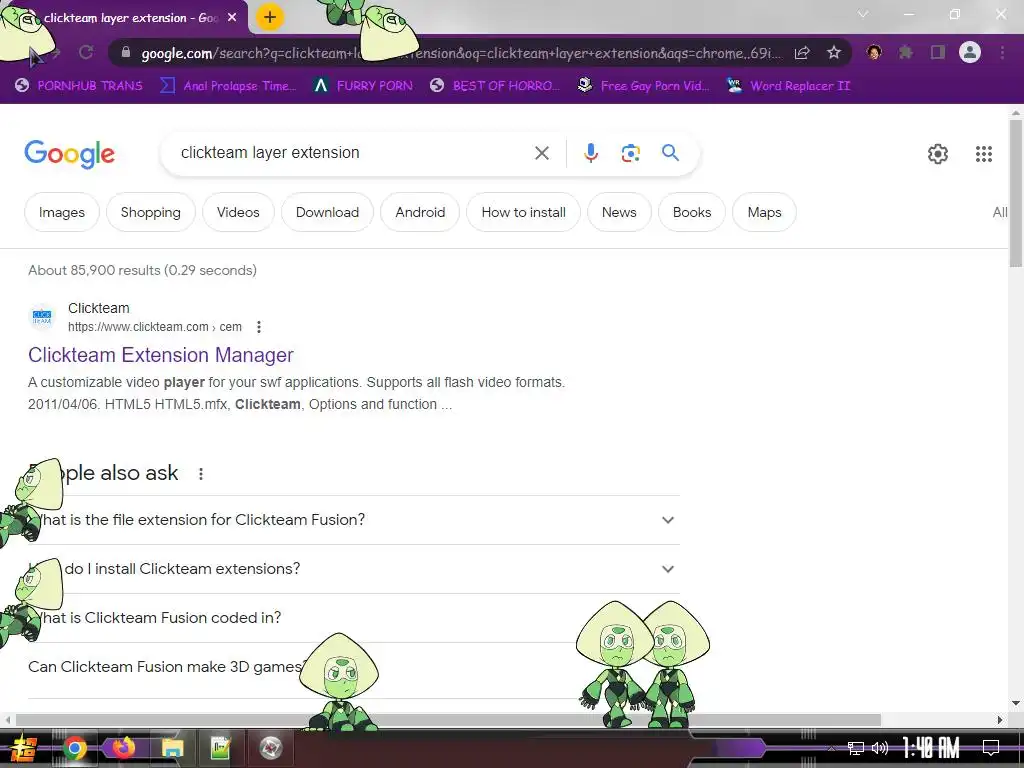Start voice search with the microphone icon

pos(590,153)
